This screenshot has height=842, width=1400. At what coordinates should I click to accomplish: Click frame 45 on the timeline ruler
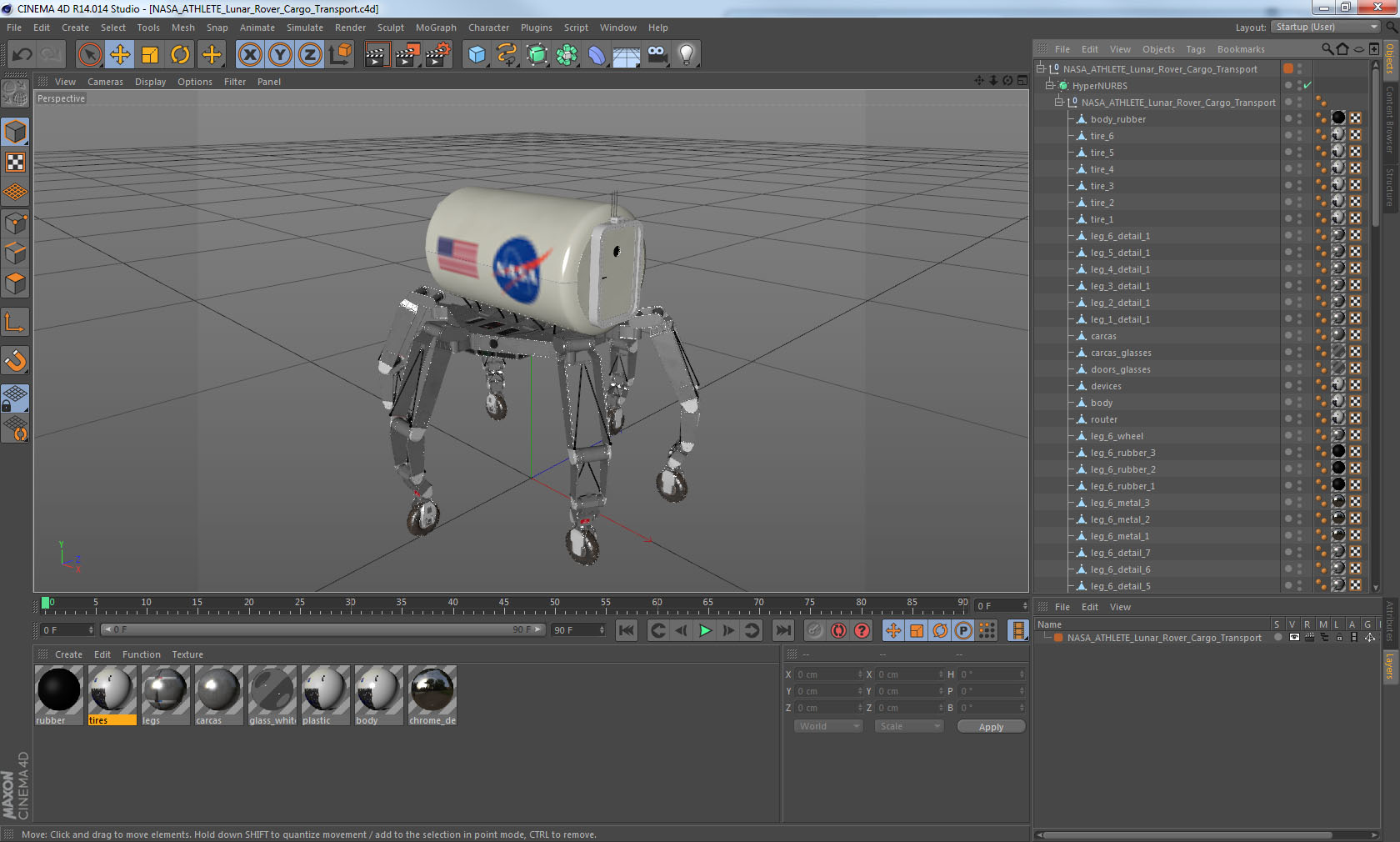coord(503,602)
